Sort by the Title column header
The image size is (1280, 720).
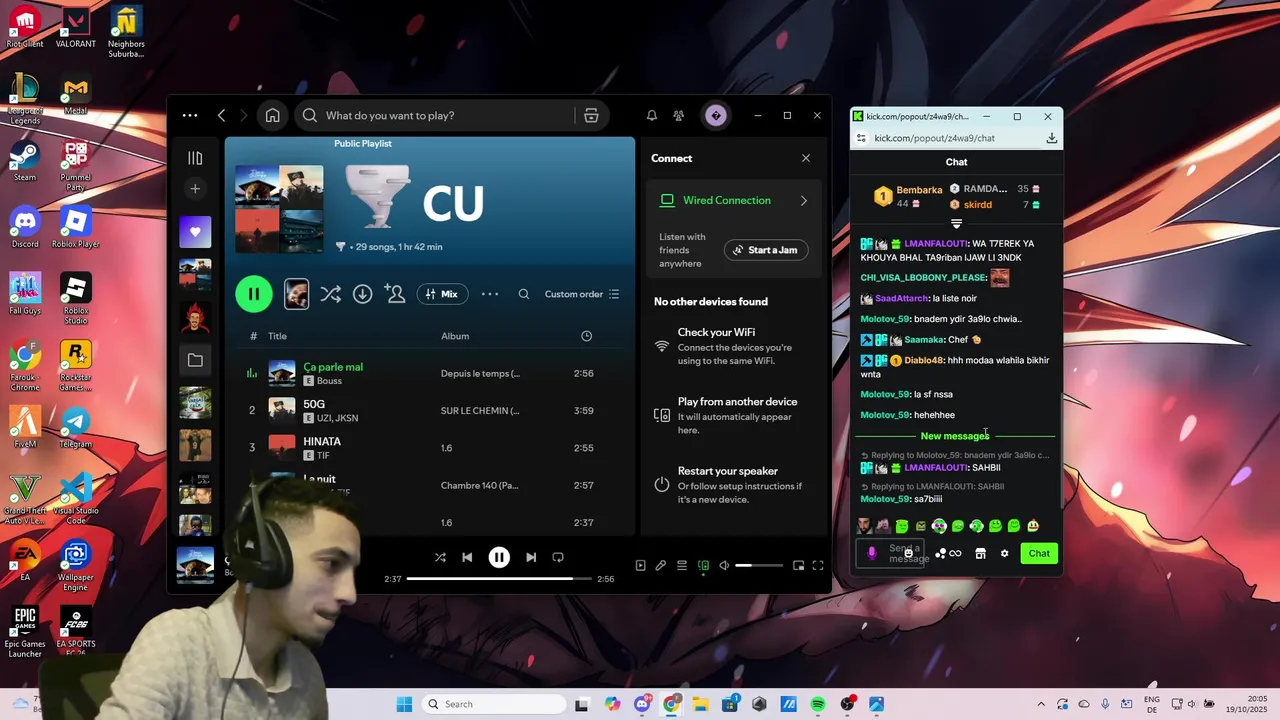277,336
